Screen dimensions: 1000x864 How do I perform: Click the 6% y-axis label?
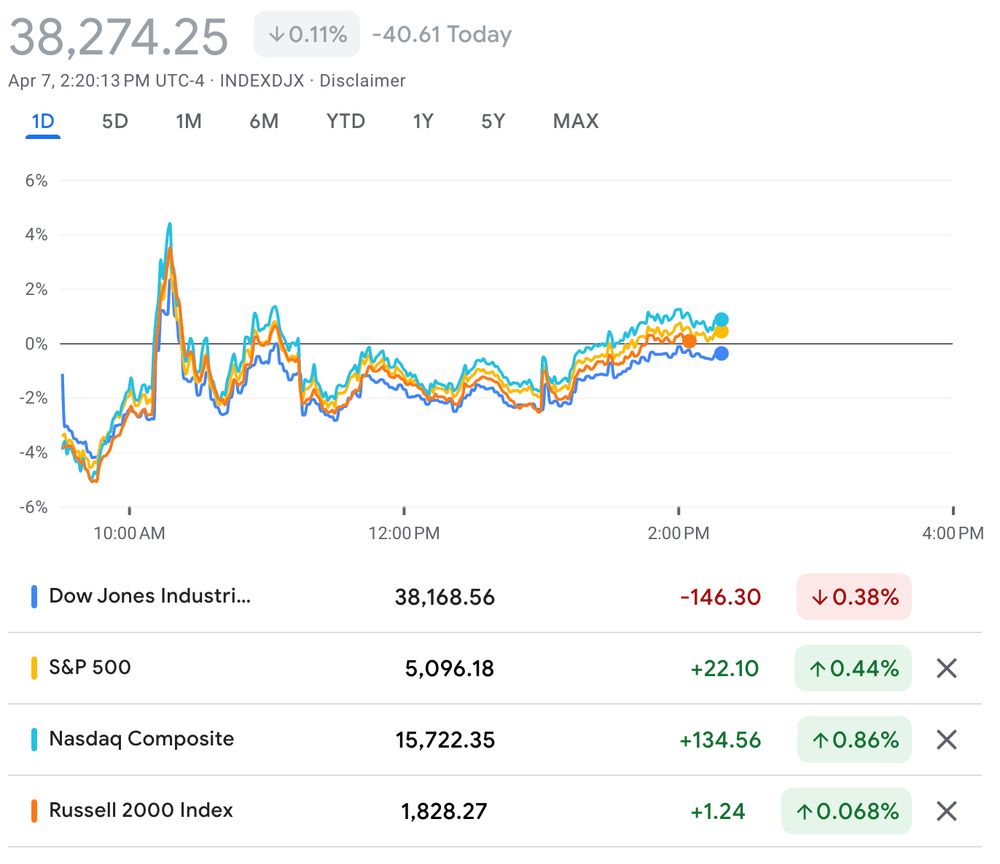tap(36, 180)
